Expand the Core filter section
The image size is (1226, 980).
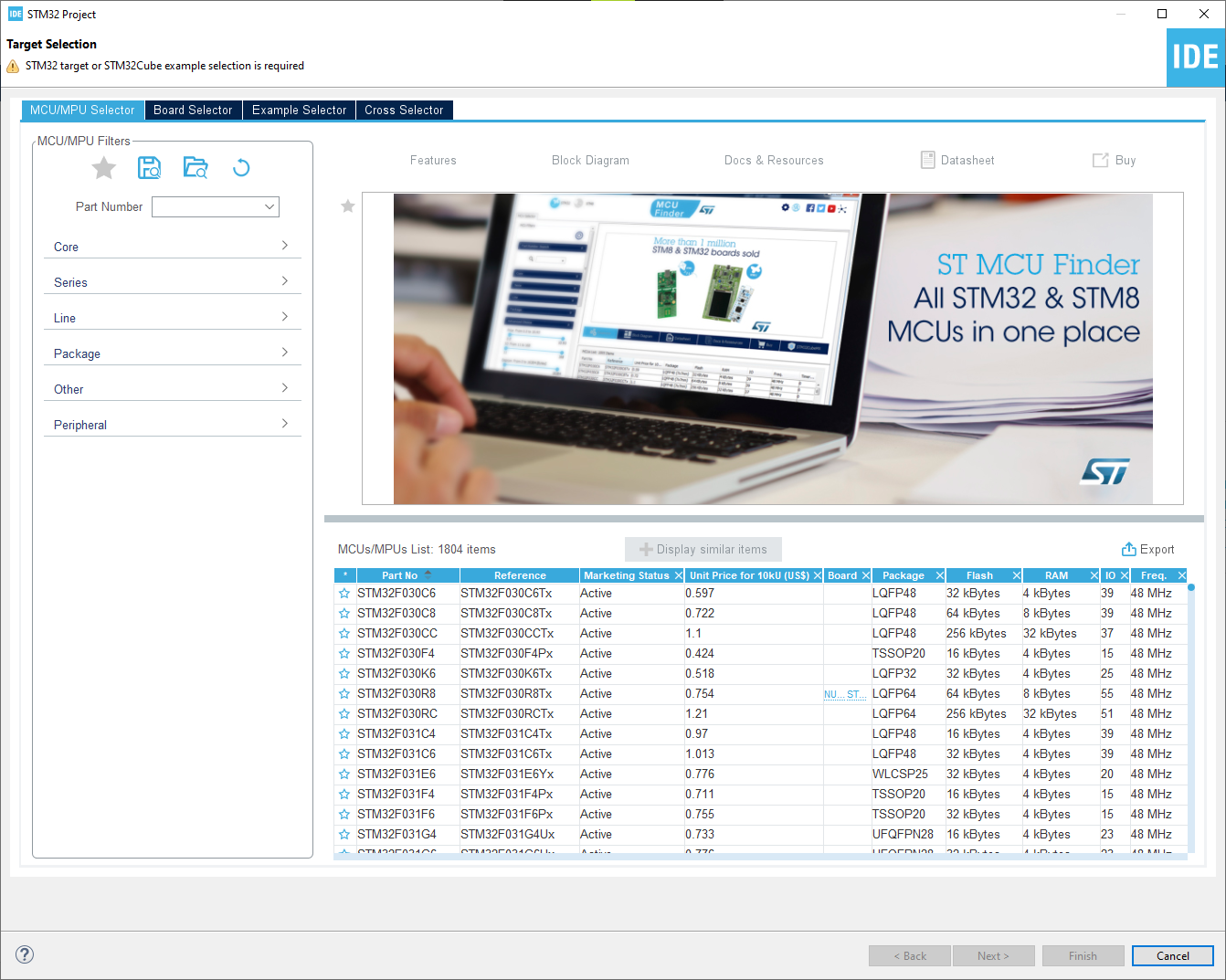[173, 247]
